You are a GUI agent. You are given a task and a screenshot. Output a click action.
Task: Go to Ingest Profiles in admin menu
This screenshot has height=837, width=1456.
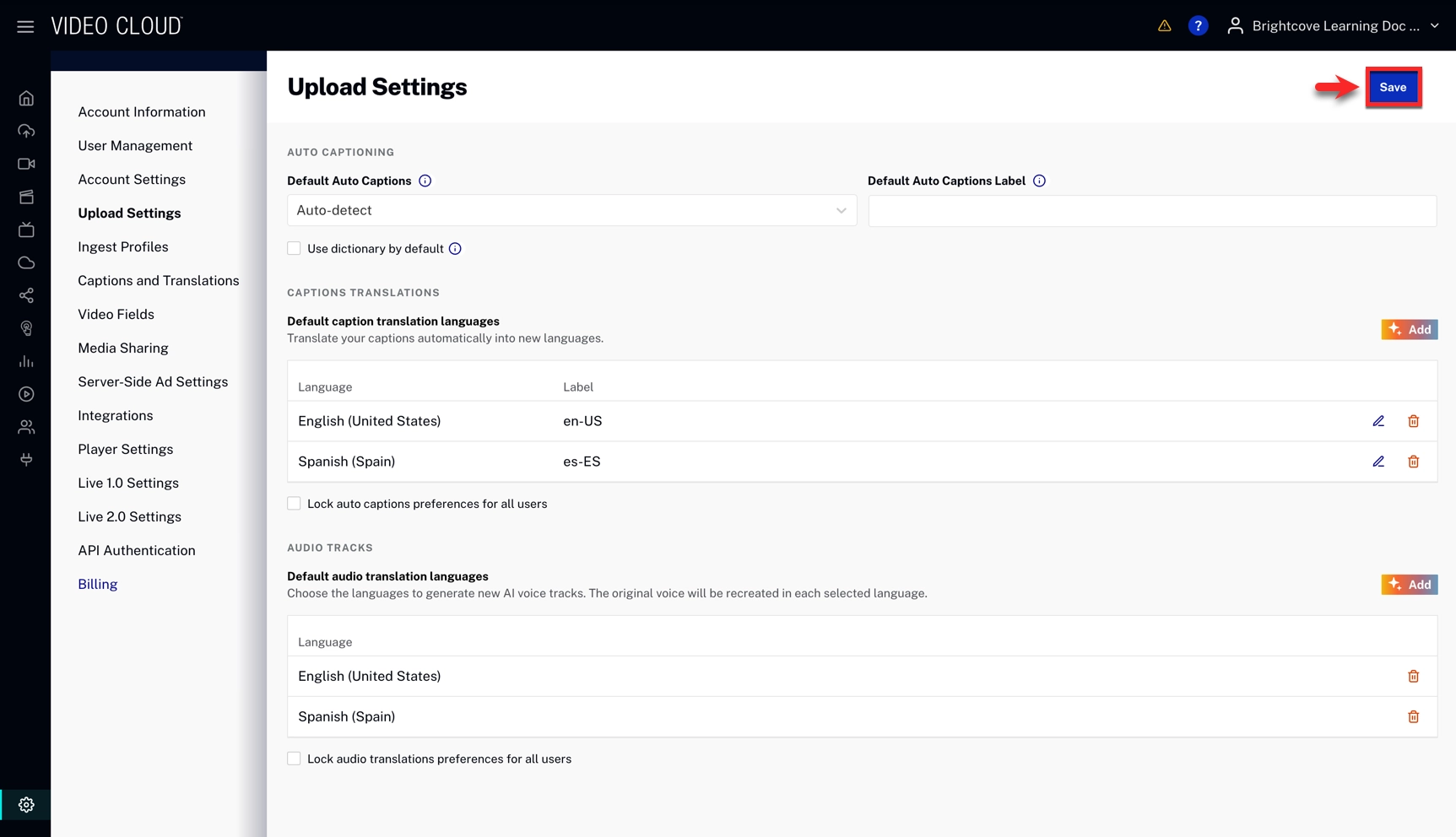click(122, 246)
